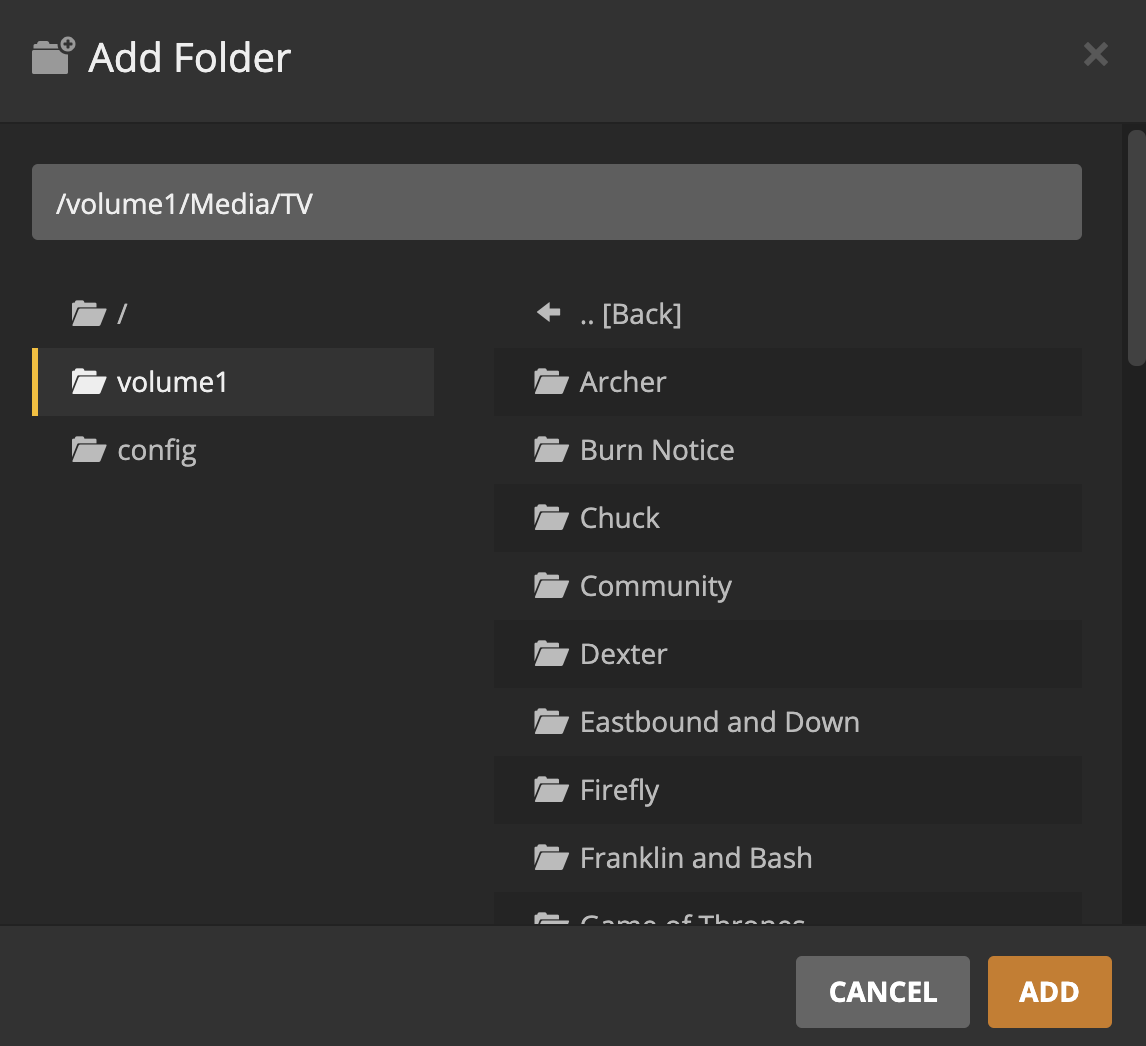
Task: Open the Eastbound and Down folder
Action: coord(788,721)
